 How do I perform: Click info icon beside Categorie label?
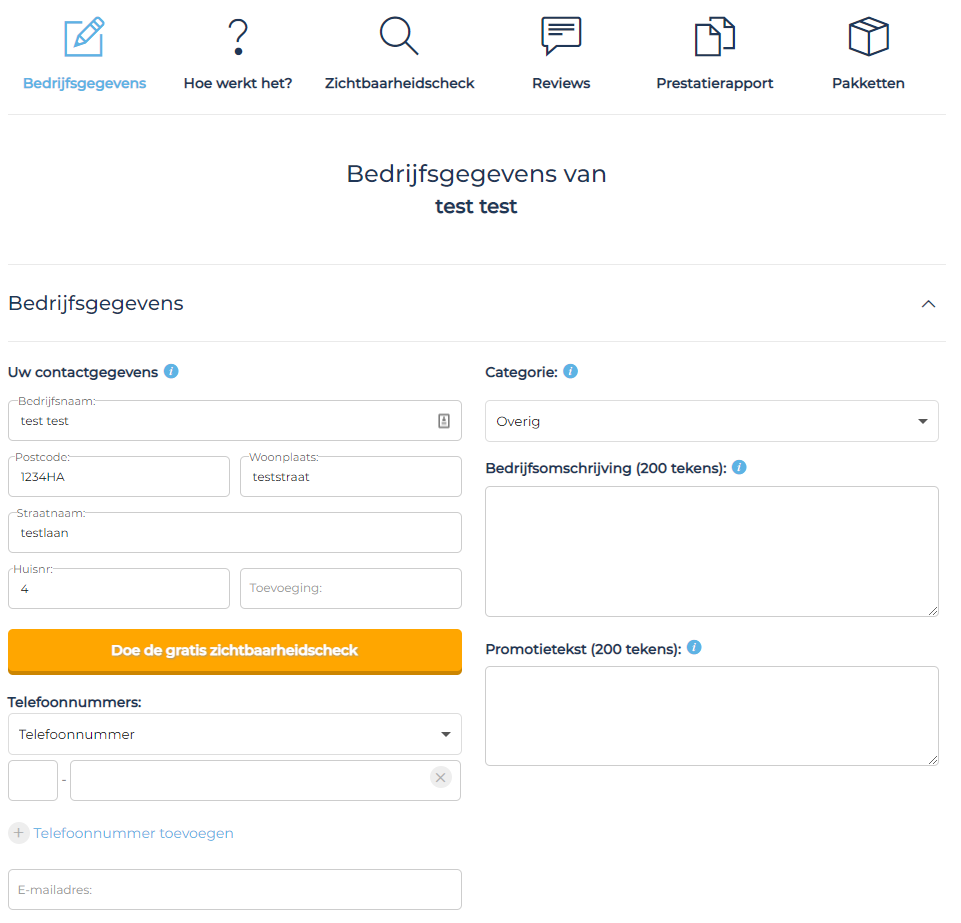coord(571,371)
